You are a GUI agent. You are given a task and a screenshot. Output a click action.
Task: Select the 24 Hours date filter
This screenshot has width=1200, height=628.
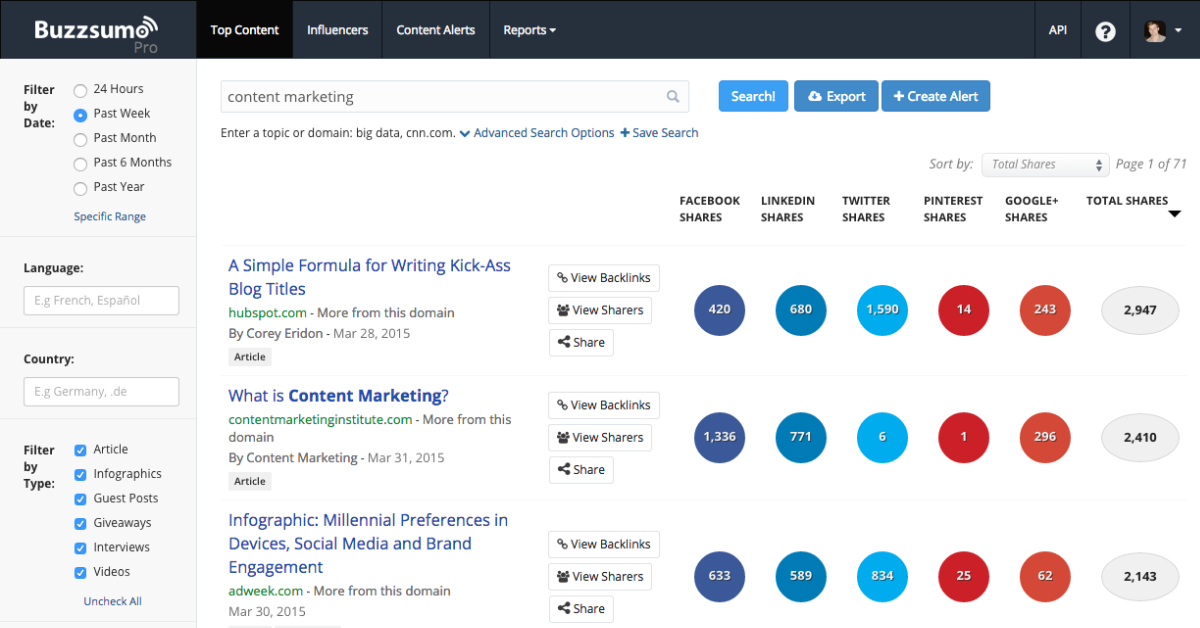tap(80, 90)
